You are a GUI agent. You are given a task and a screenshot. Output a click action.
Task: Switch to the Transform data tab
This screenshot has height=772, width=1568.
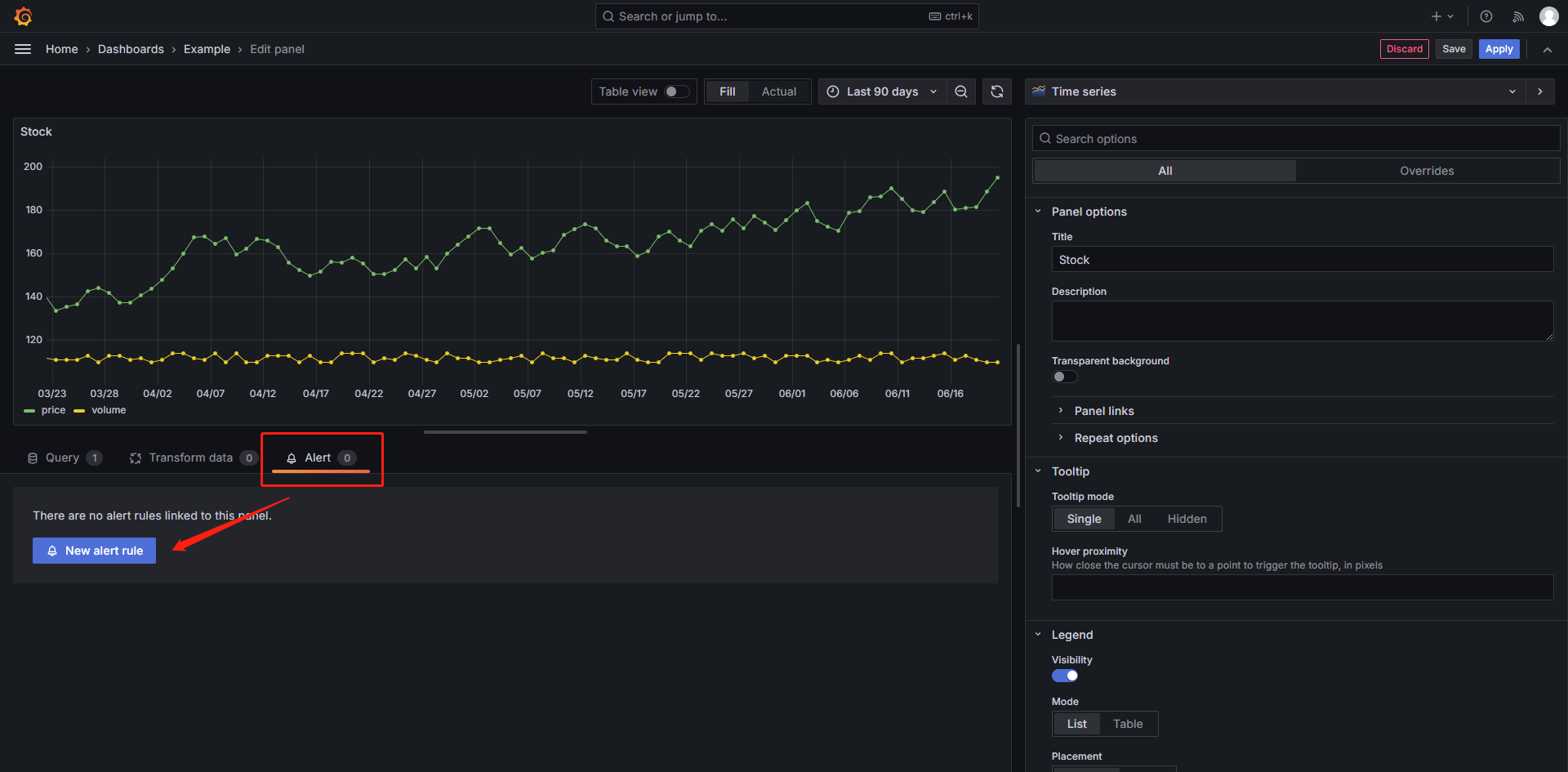192,457
